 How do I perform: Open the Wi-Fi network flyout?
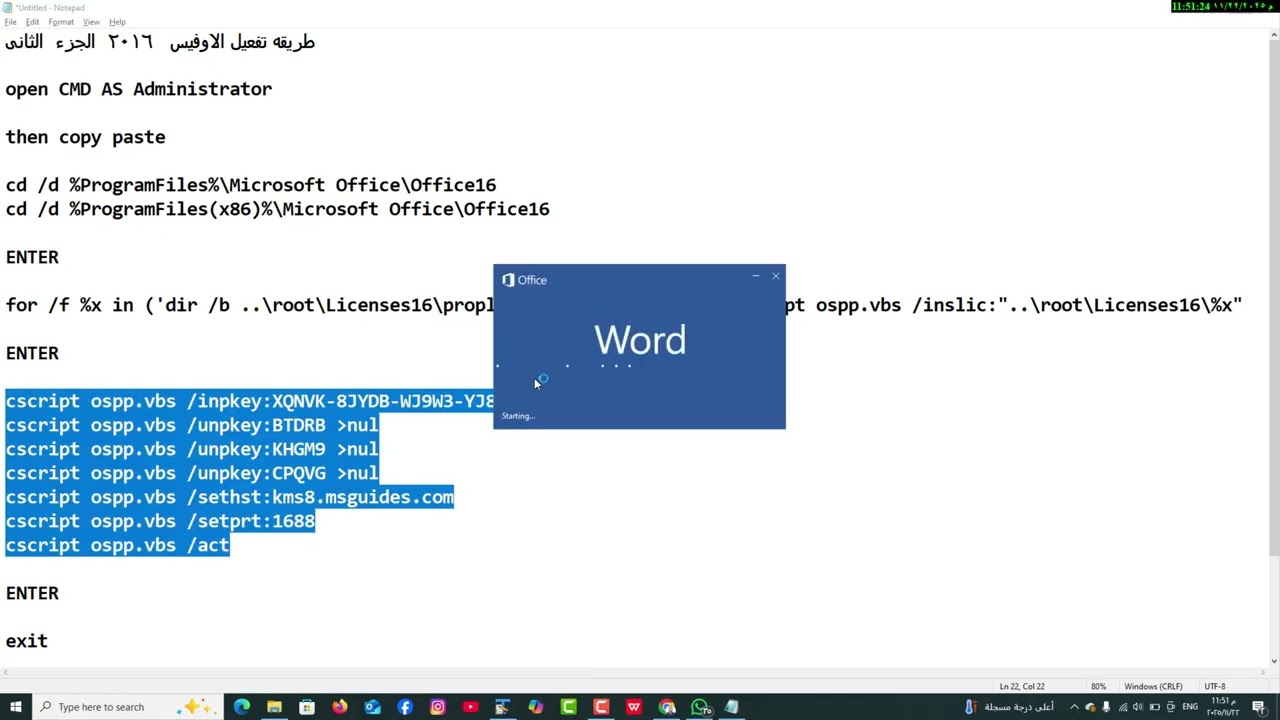click(x=1122, y=707)
